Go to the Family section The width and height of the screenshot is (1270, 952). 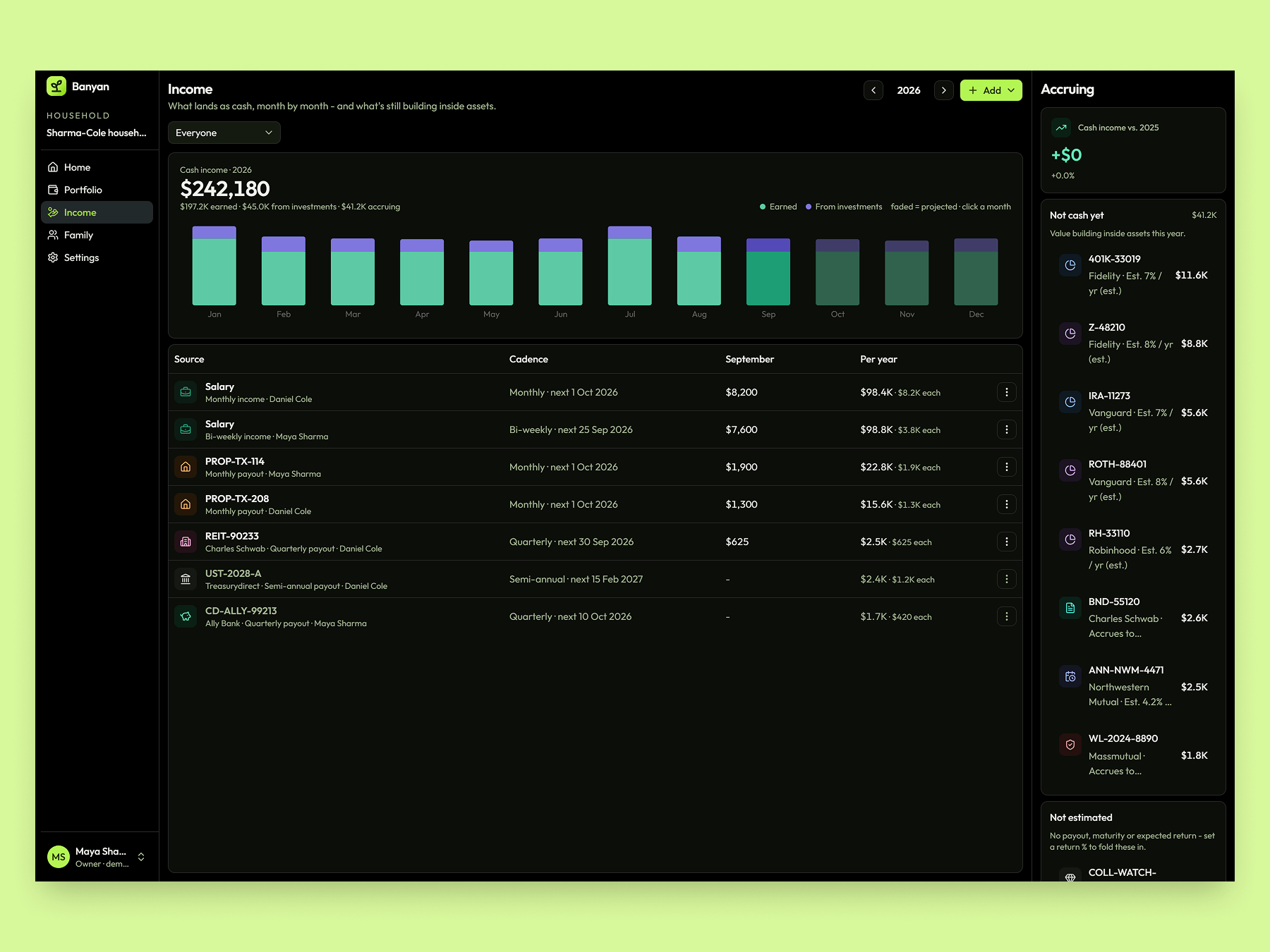(97, 235)
